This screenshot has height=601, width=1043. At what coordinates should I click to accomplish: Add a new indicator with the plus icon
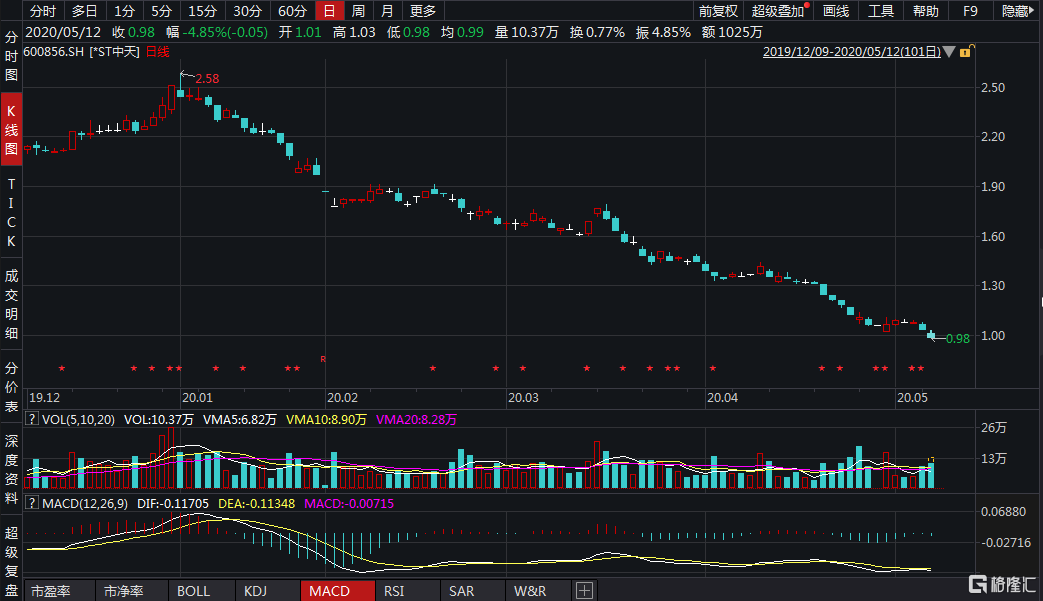pyautogui.click(x=584, y=590)
